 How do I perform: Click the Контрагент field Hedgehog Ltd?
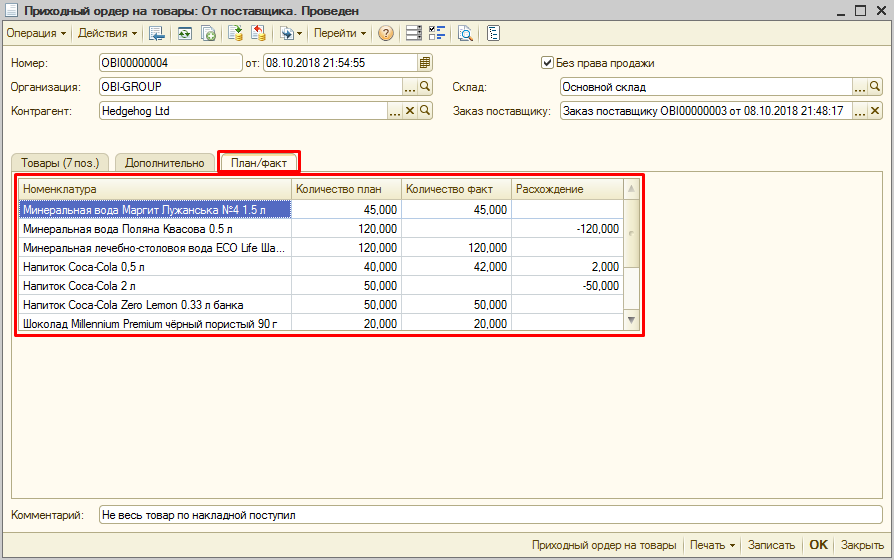[x=243, y=111]
